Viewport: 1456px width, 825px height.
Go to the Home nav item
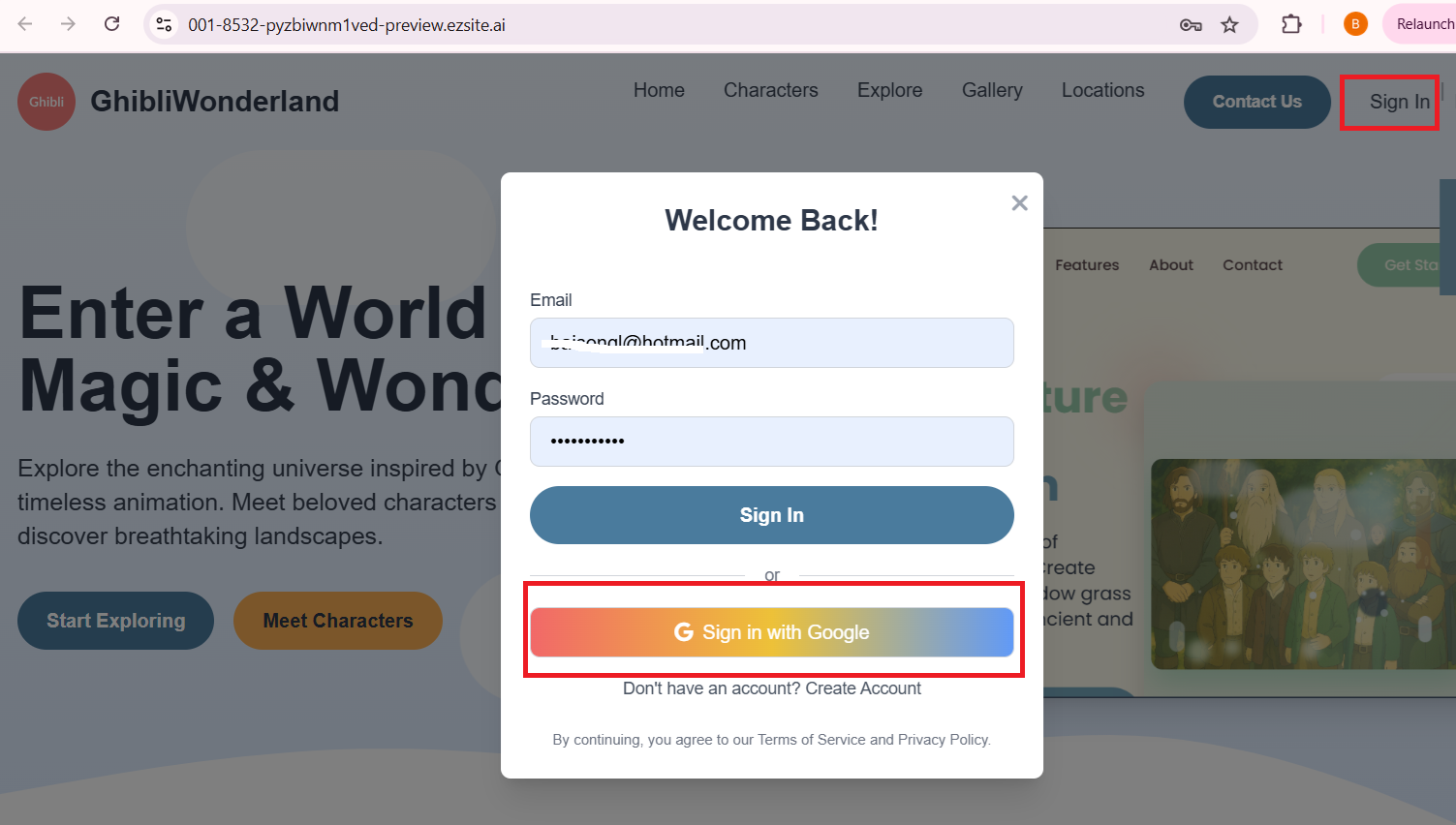(x=659, y=90)
